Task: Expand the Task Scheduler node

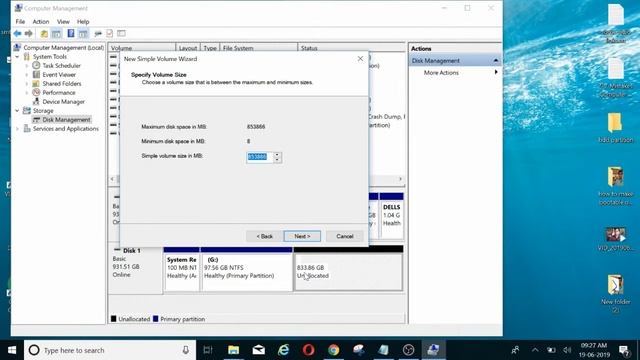Action: [x=27, y=66]
